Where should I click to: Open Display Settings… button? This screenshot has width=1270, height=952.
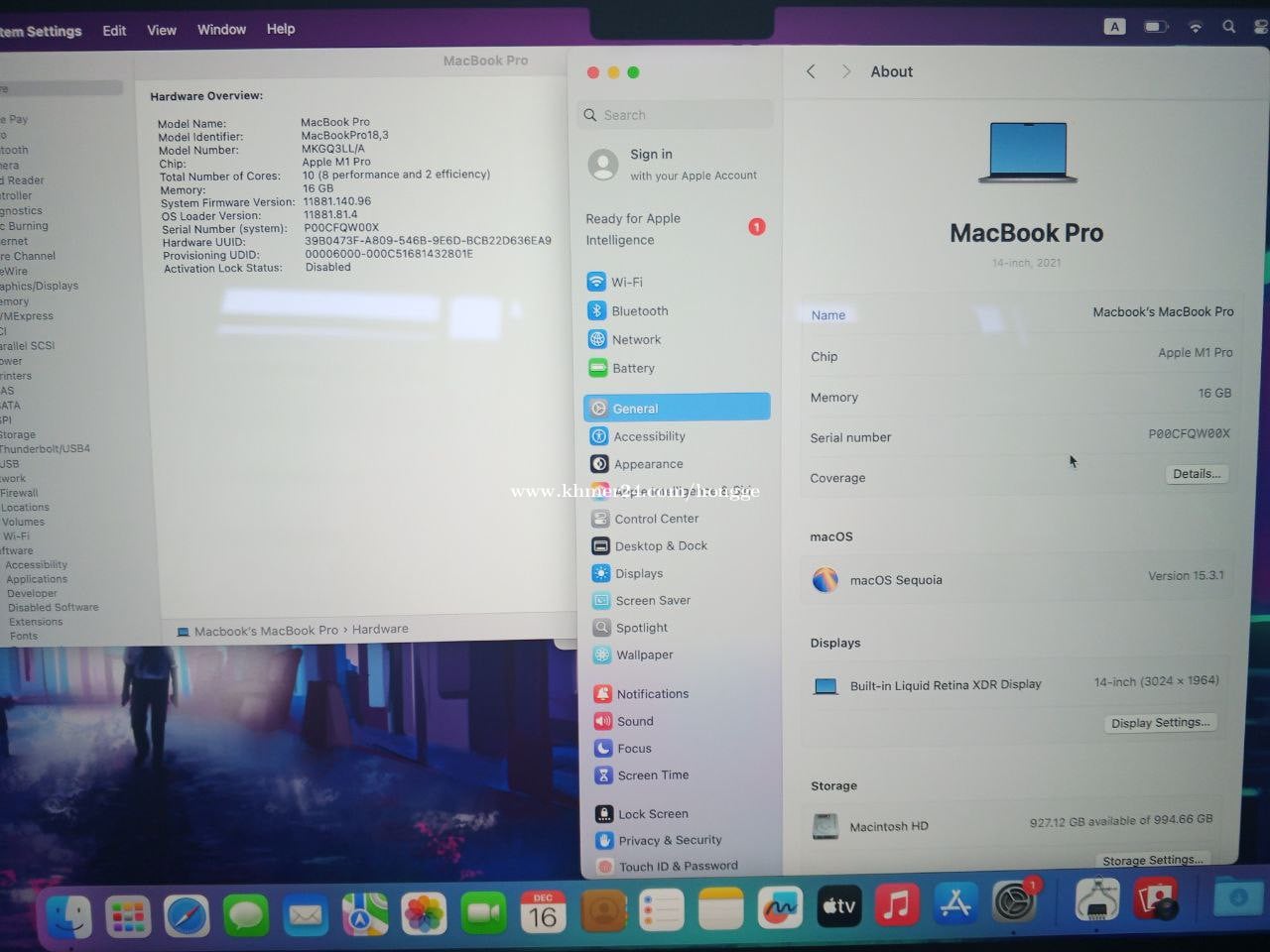coord(1160,723)
